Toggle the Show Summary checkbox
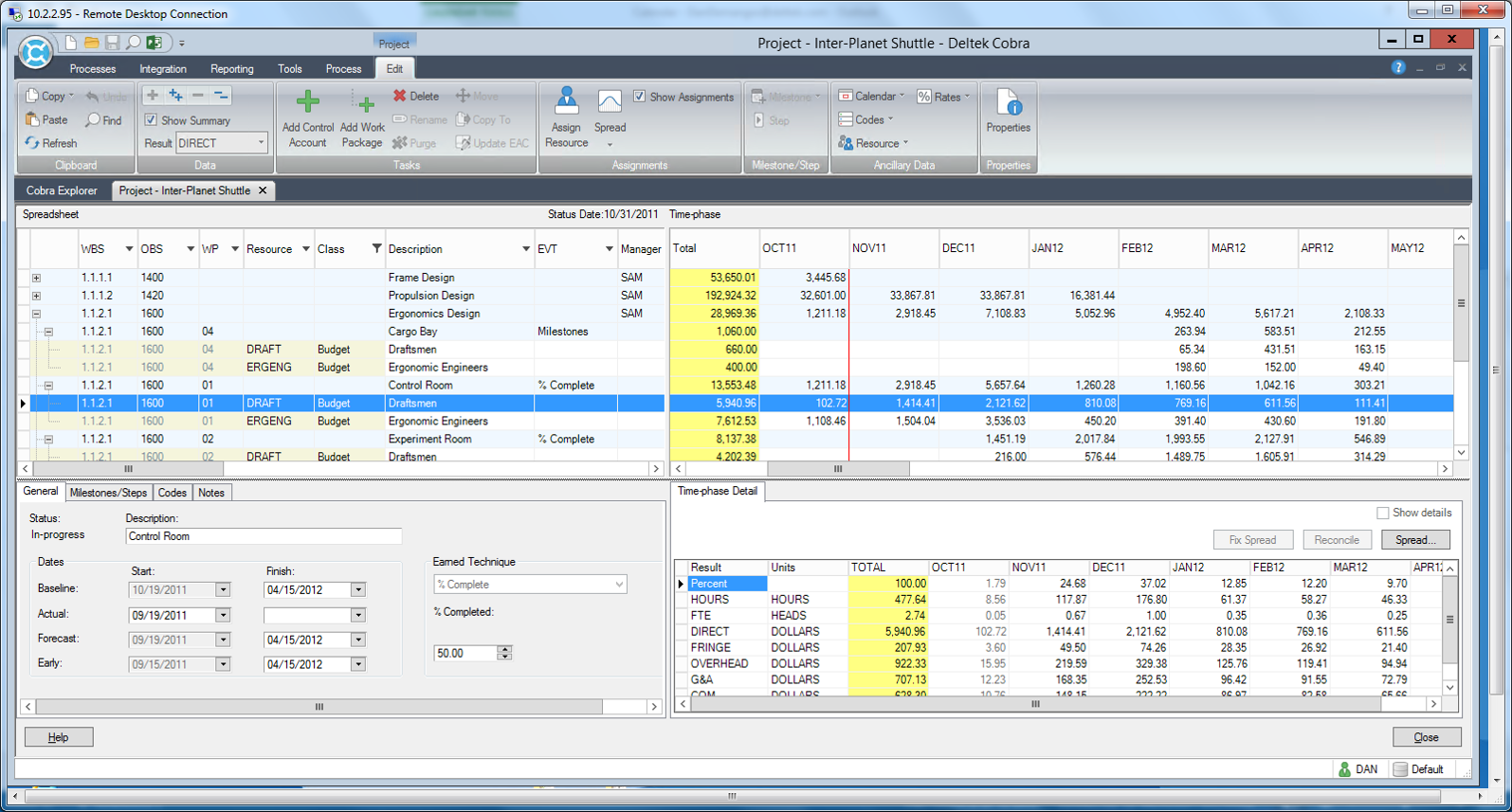The image size is (1512, 812). pos(151,120)
